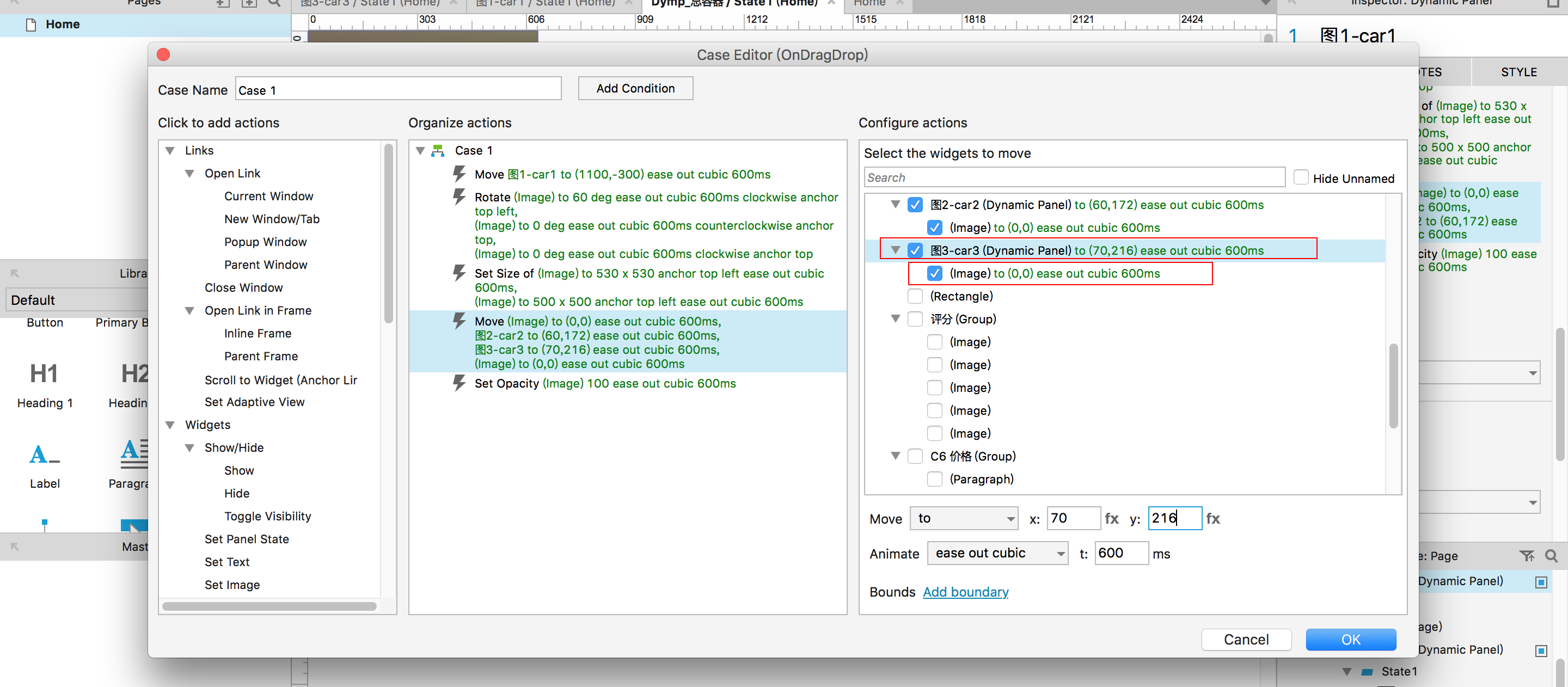Click the fx button next to y value

pos(1212,518)
